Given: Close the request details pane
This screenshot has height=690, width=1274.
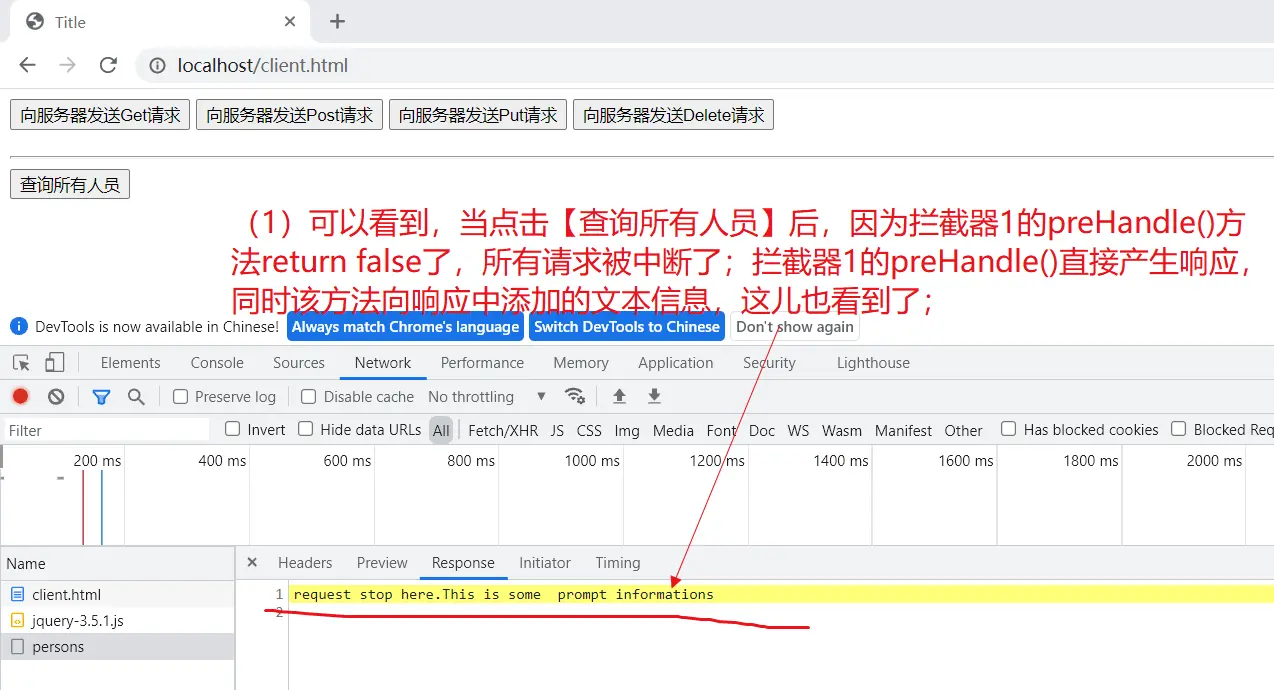Looking at the screenshot, I should click(252, 563).
